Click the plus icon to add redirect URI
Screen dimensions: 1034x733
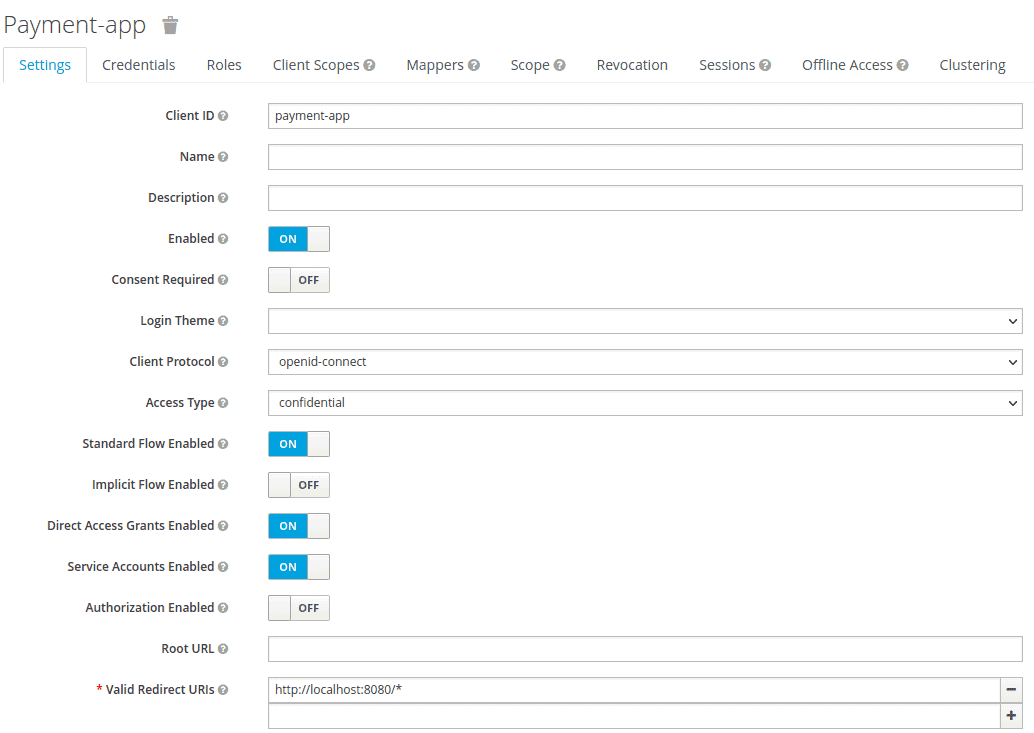(x=1011, y=716)
